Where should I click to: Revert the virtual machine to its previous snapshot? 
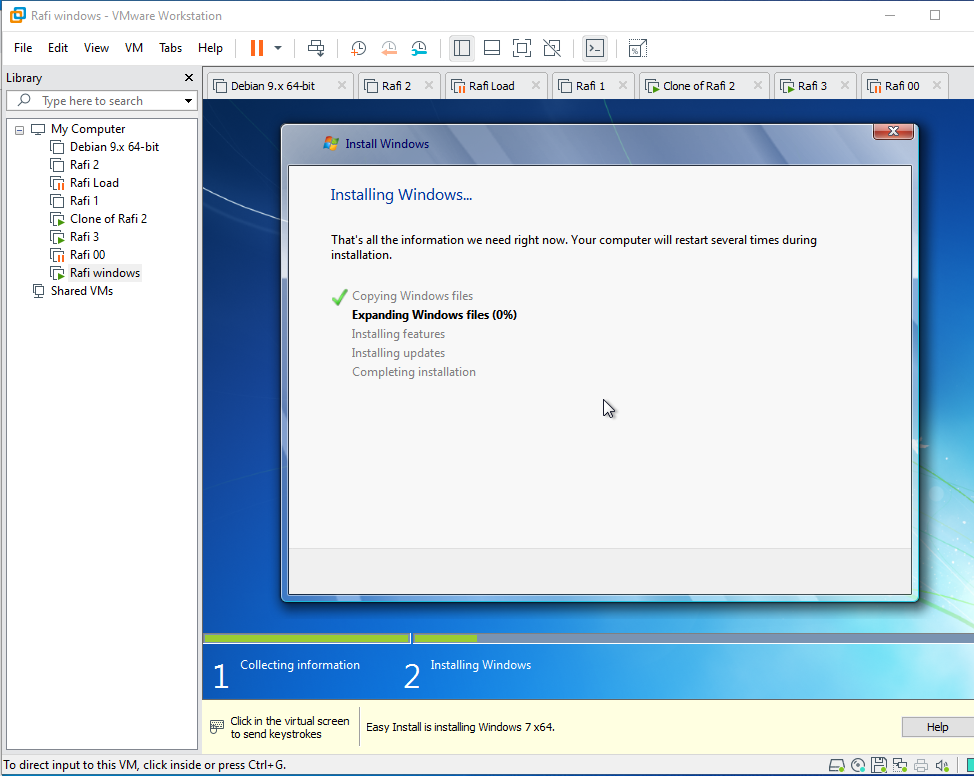389,48
